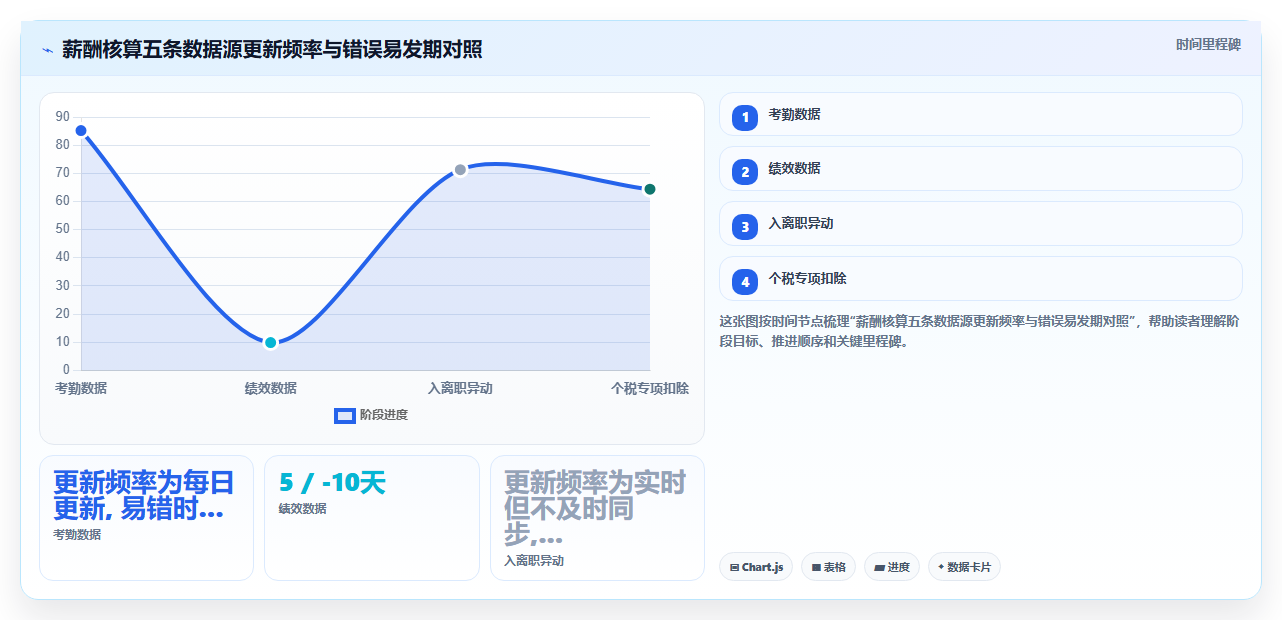The image size is (1282, 620).
Task: Click the page title 薪酬核算五条数据源更新频率
Action: [x=272, y=49]
